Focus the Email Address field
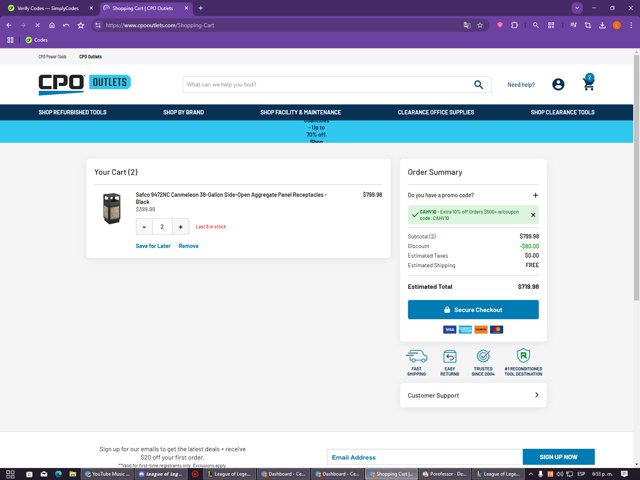The height and width of the screenshot is (480, 640). point(424,457)
